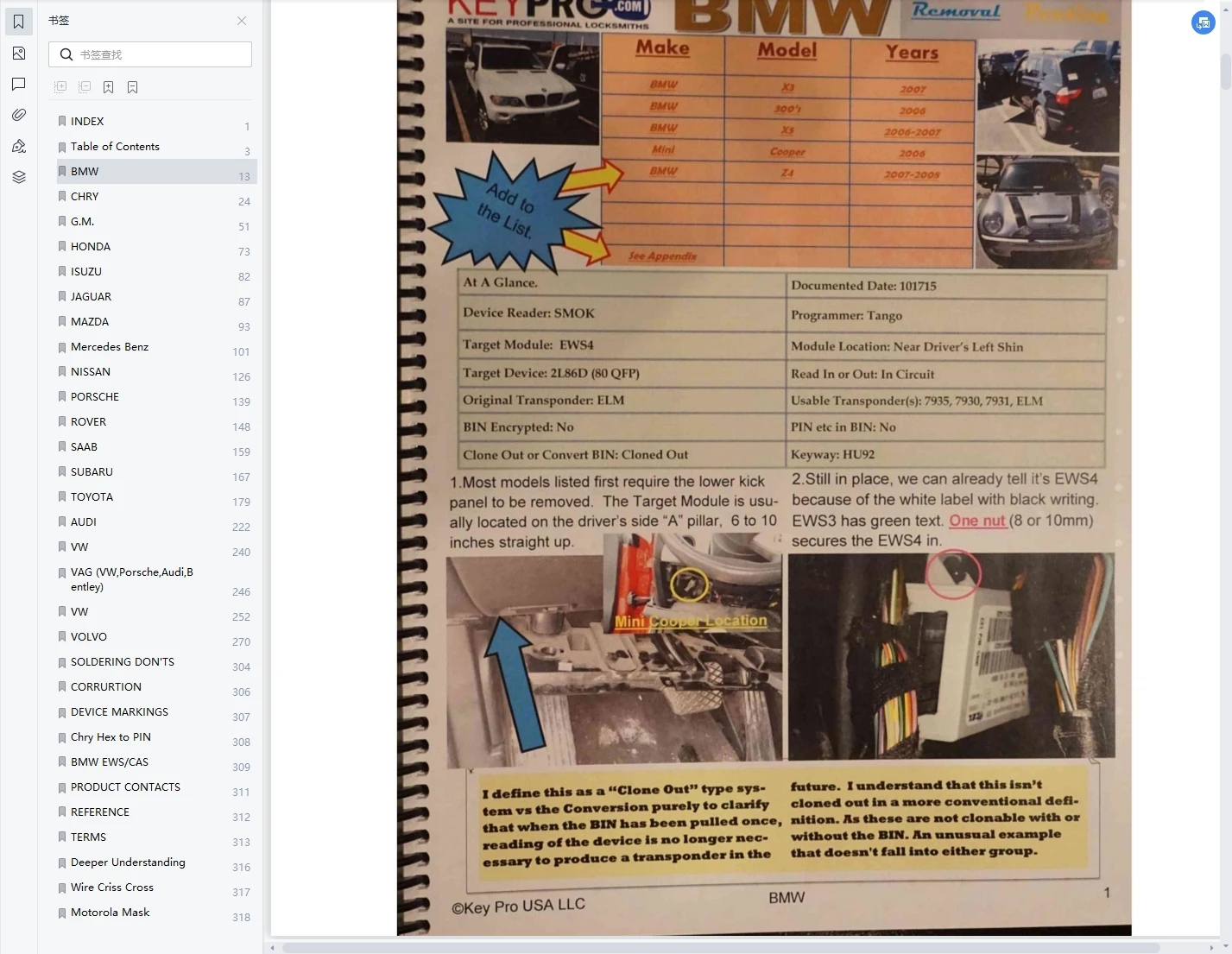The image size is (1232, 954).
Task: Expand all bookmarks using toolbar icon
Action: coord(60,87)
